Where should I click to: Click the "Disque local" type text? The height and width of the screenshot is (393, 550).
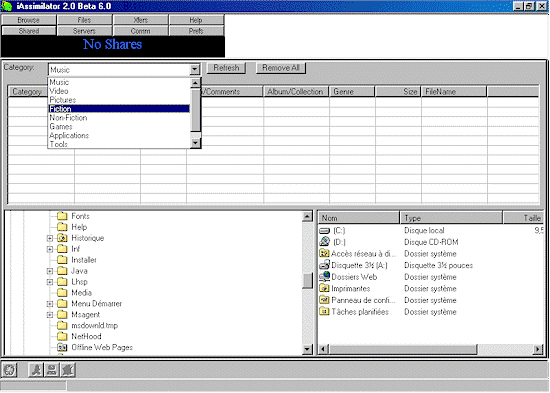[424, 231]
